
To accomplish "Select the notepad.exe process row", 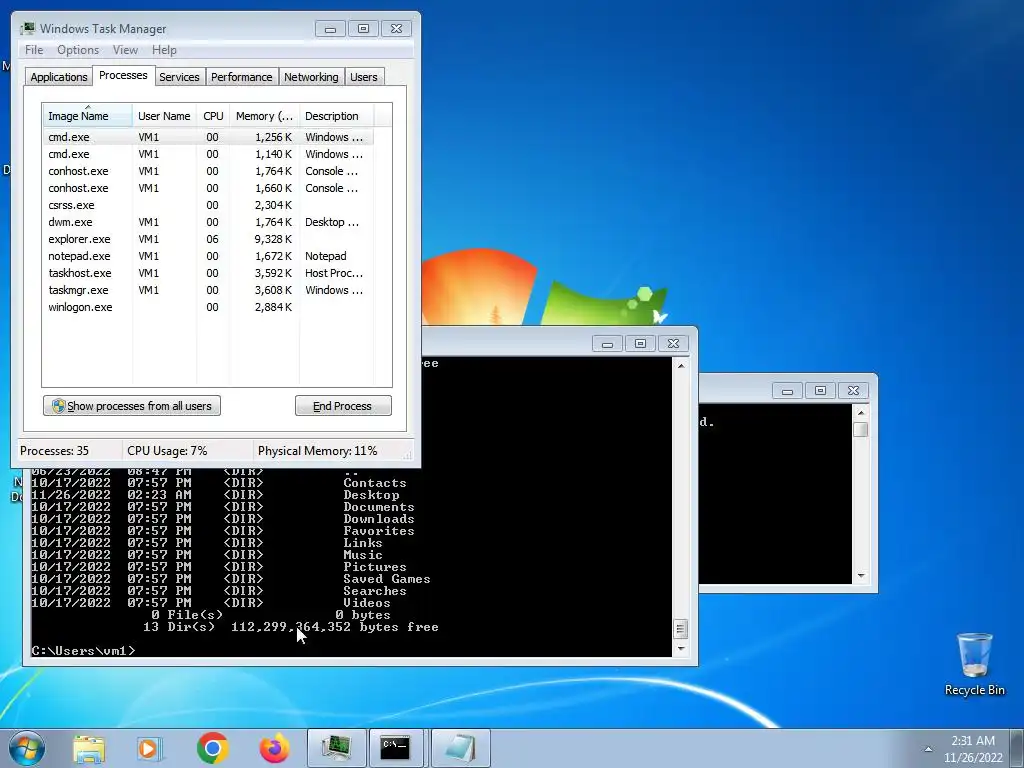I will pyautogui.click(x=208, y=256).
